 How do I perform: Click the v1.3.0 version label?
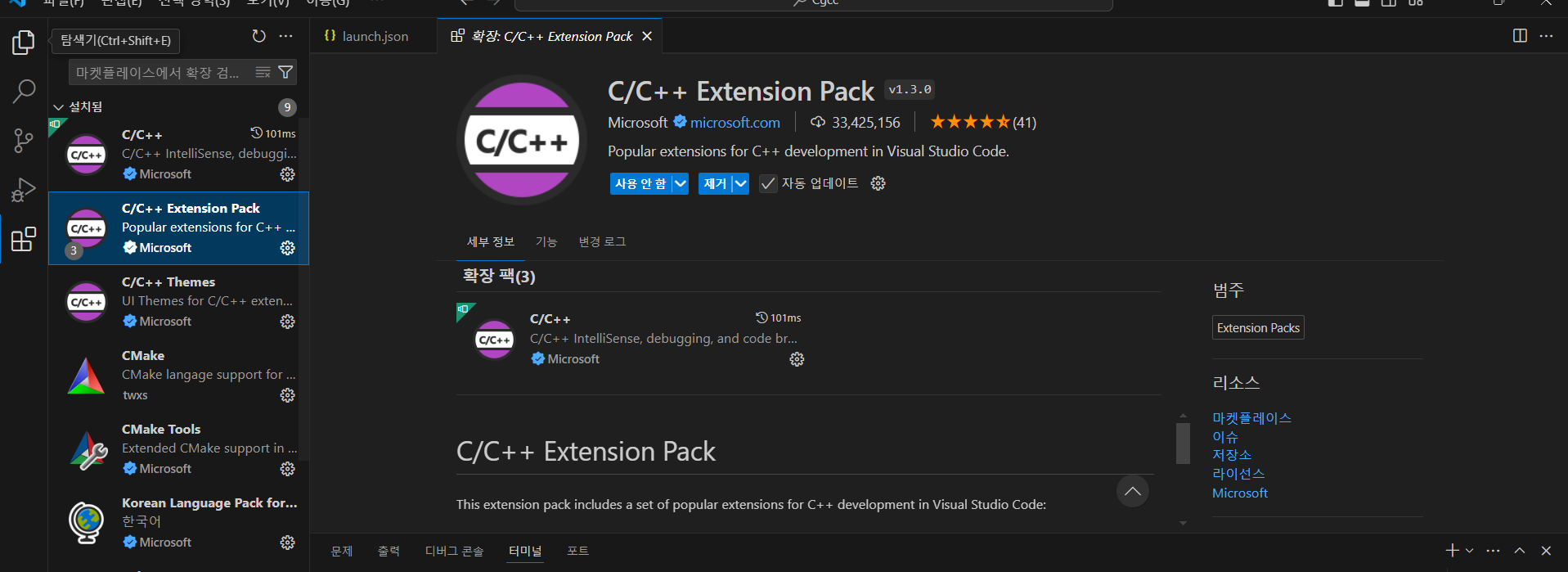(910, 89)
